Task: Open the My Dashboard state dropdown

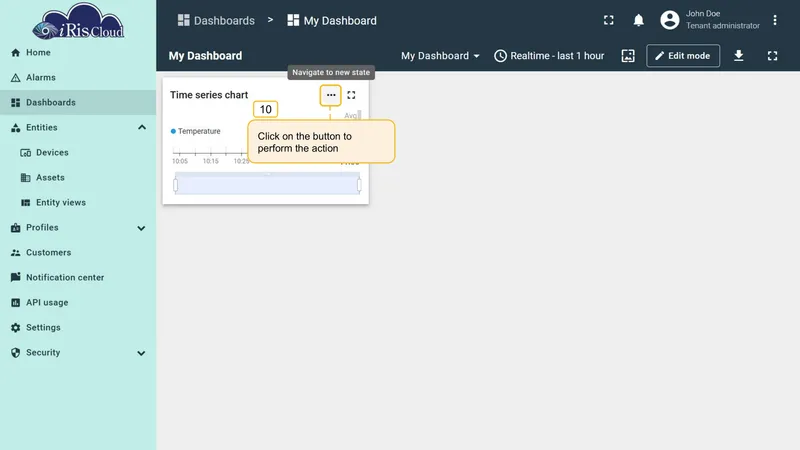Action: (x=440, y=56)
